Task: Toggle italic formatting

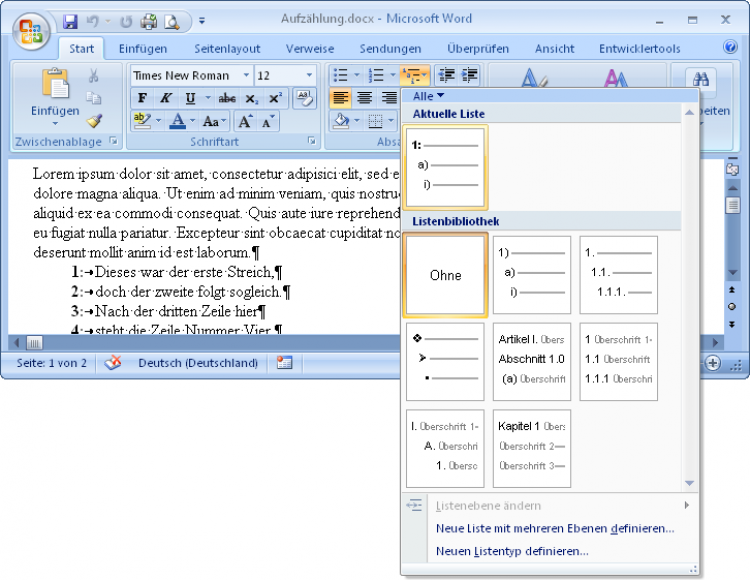Action: pos(166,98)
